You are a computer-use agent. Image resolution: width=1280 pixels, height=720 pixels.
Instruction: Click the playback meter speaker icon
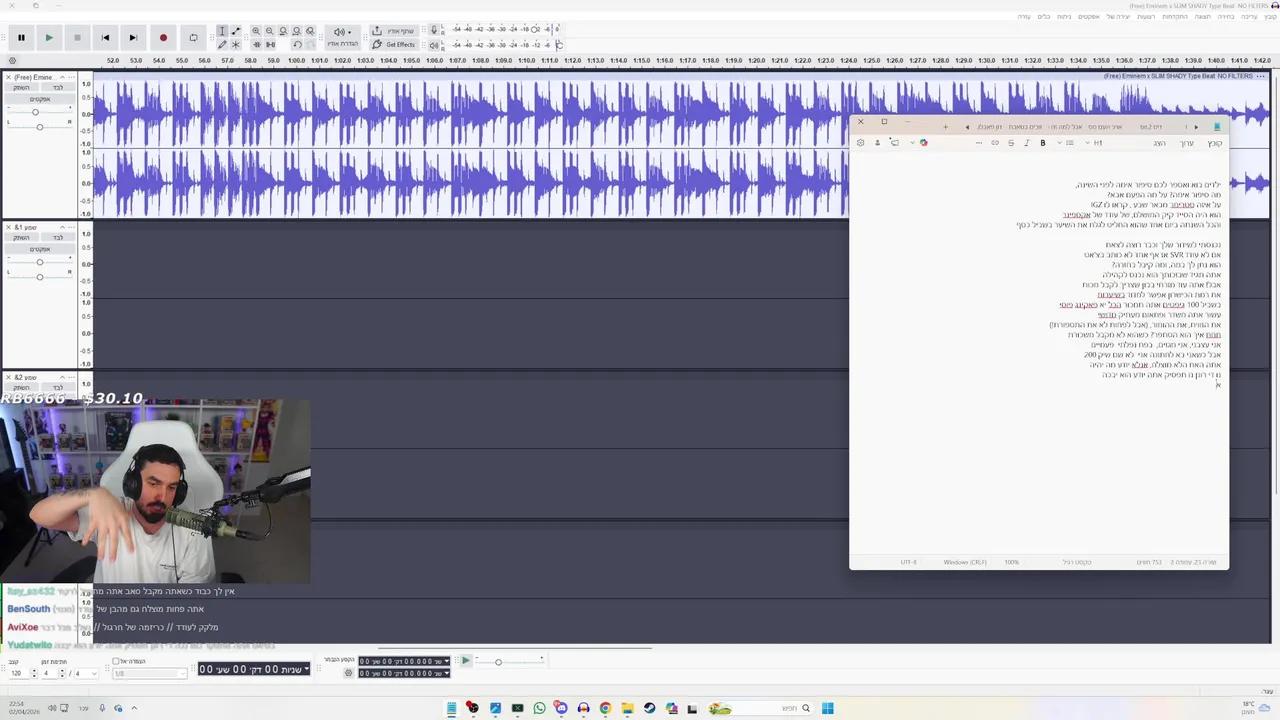[x=434, y=46]
